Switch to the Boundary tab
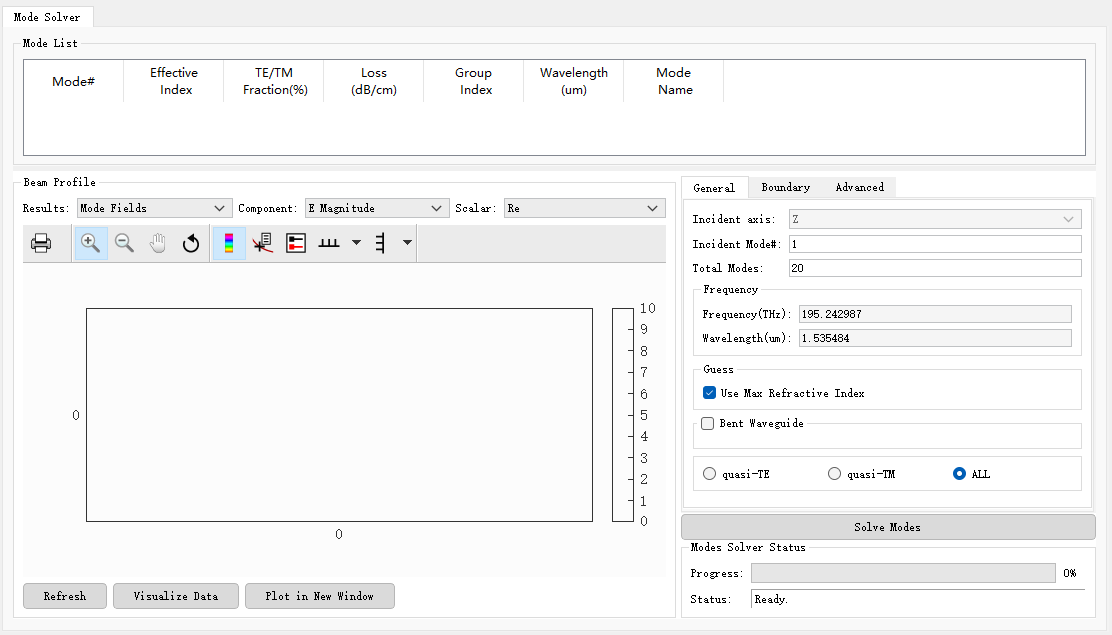 click(x=785, y=187)
